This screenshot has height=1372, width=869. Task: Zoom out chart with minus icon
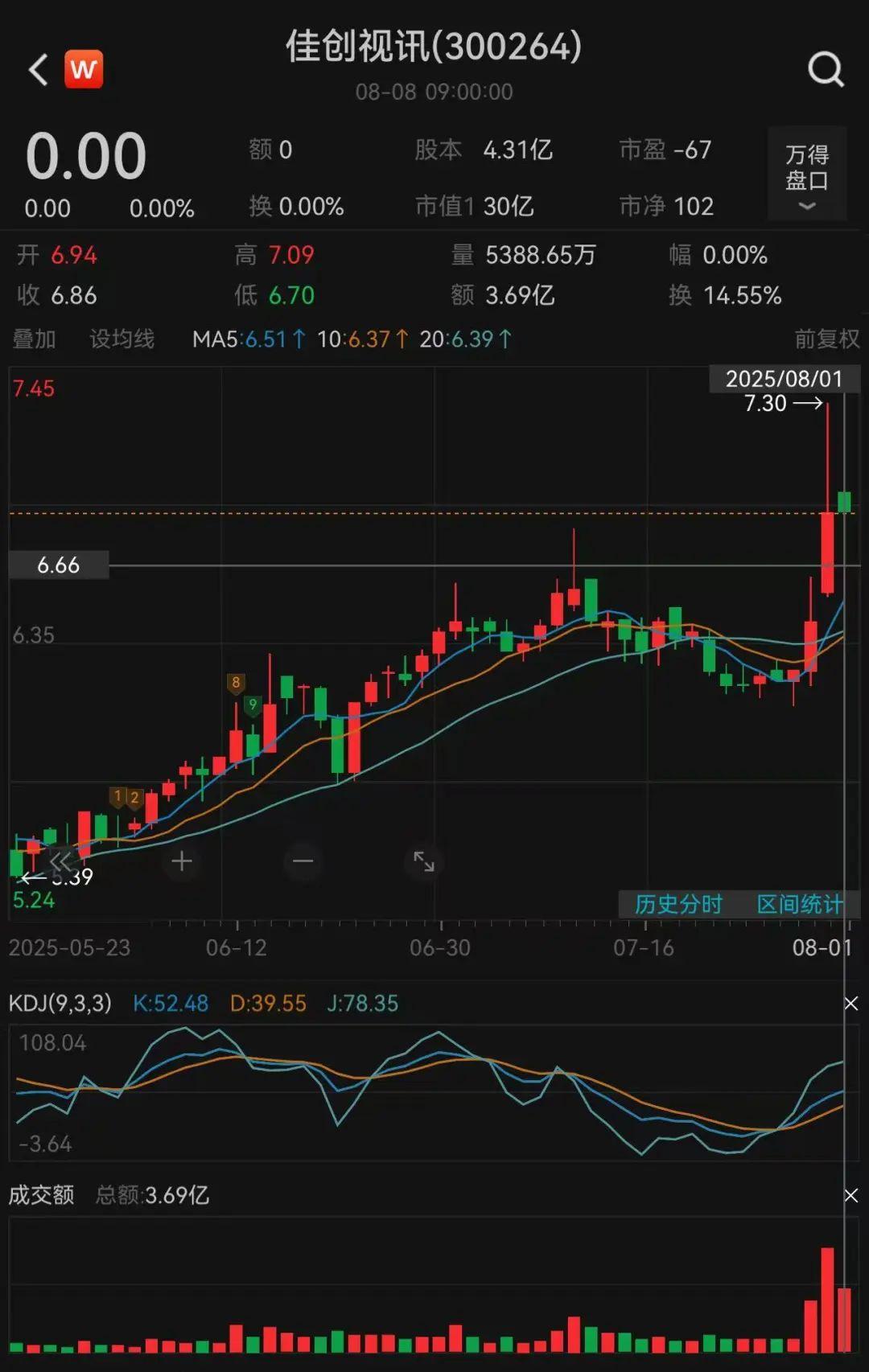[x=303, y=861]
